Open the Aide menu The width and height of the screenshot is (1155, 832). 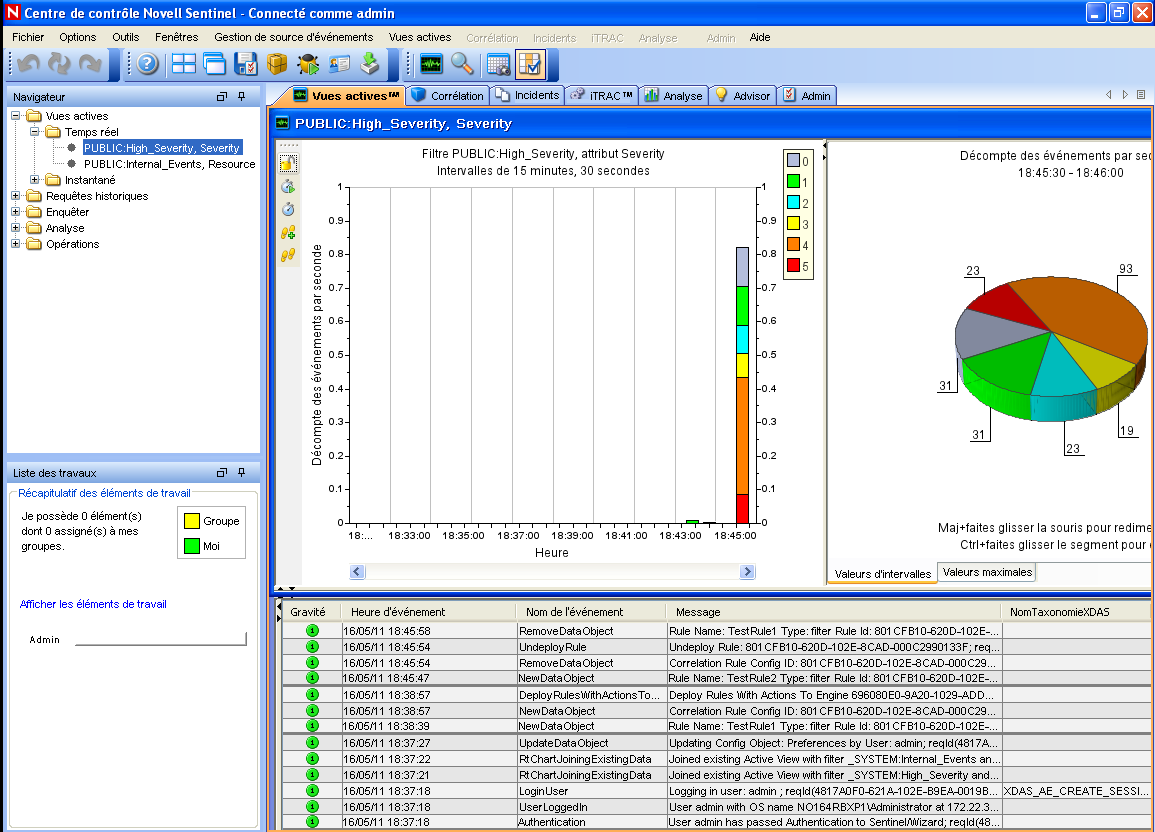pyautogui.click(x=759, y=37)
